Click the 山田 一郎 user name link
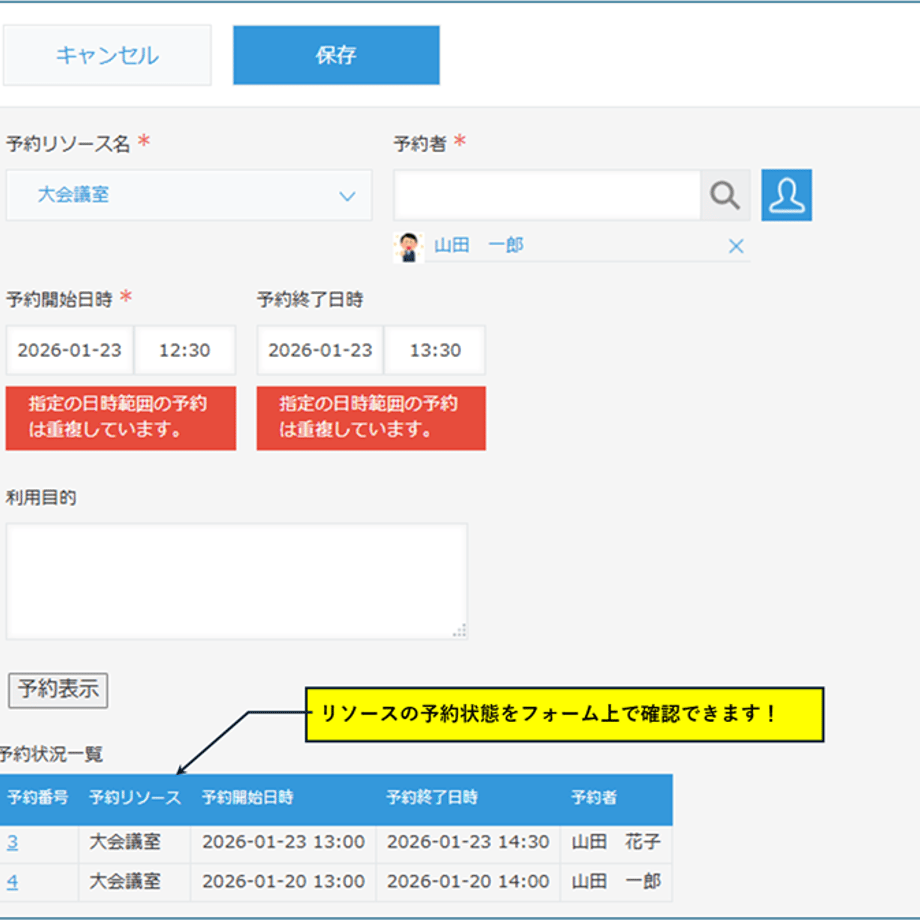The height and width of the screenshot is (920, 920). [x=479, y=245]
